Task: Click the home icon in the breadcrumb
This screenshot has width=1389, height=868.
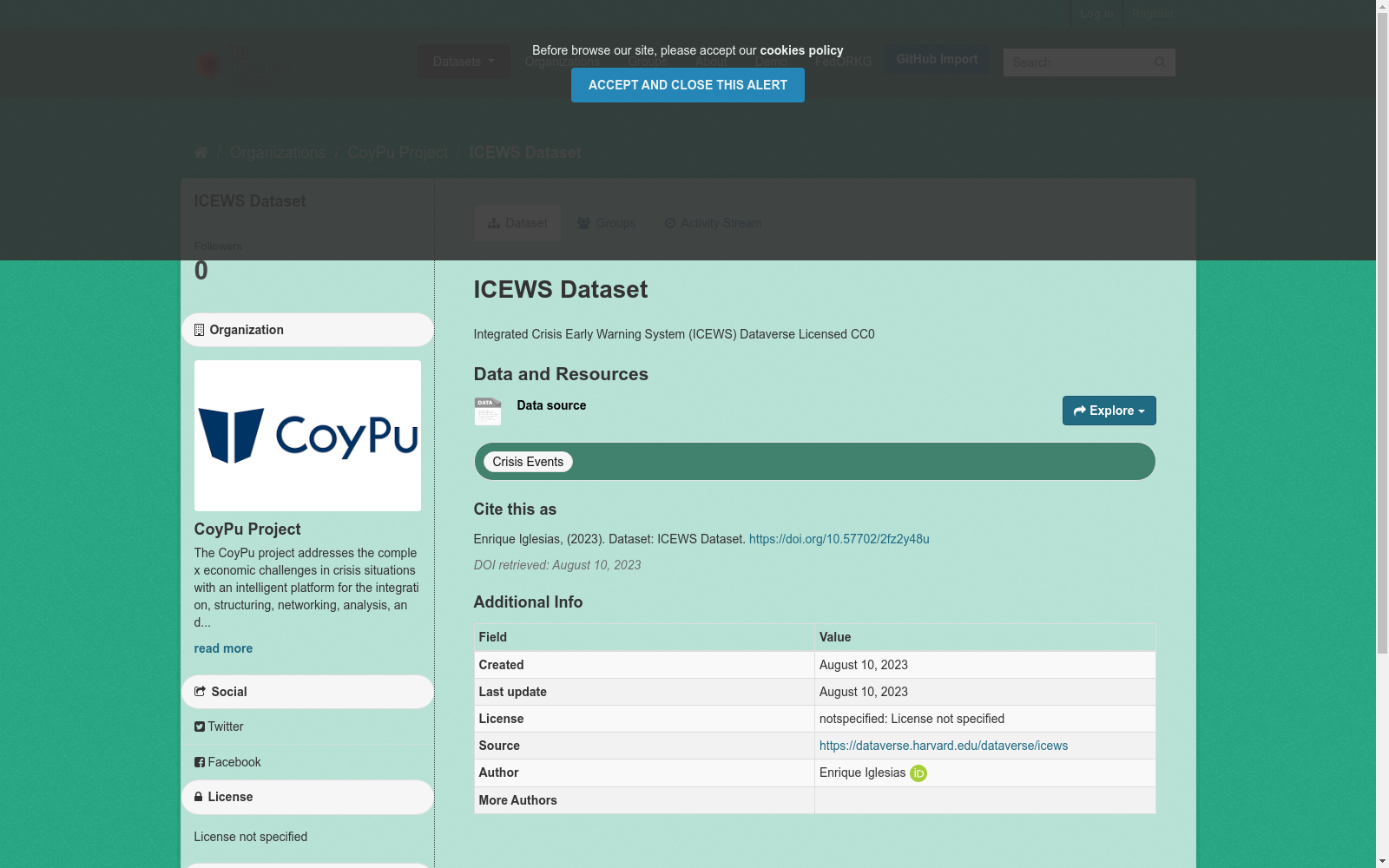Action: tap(201, 153)
